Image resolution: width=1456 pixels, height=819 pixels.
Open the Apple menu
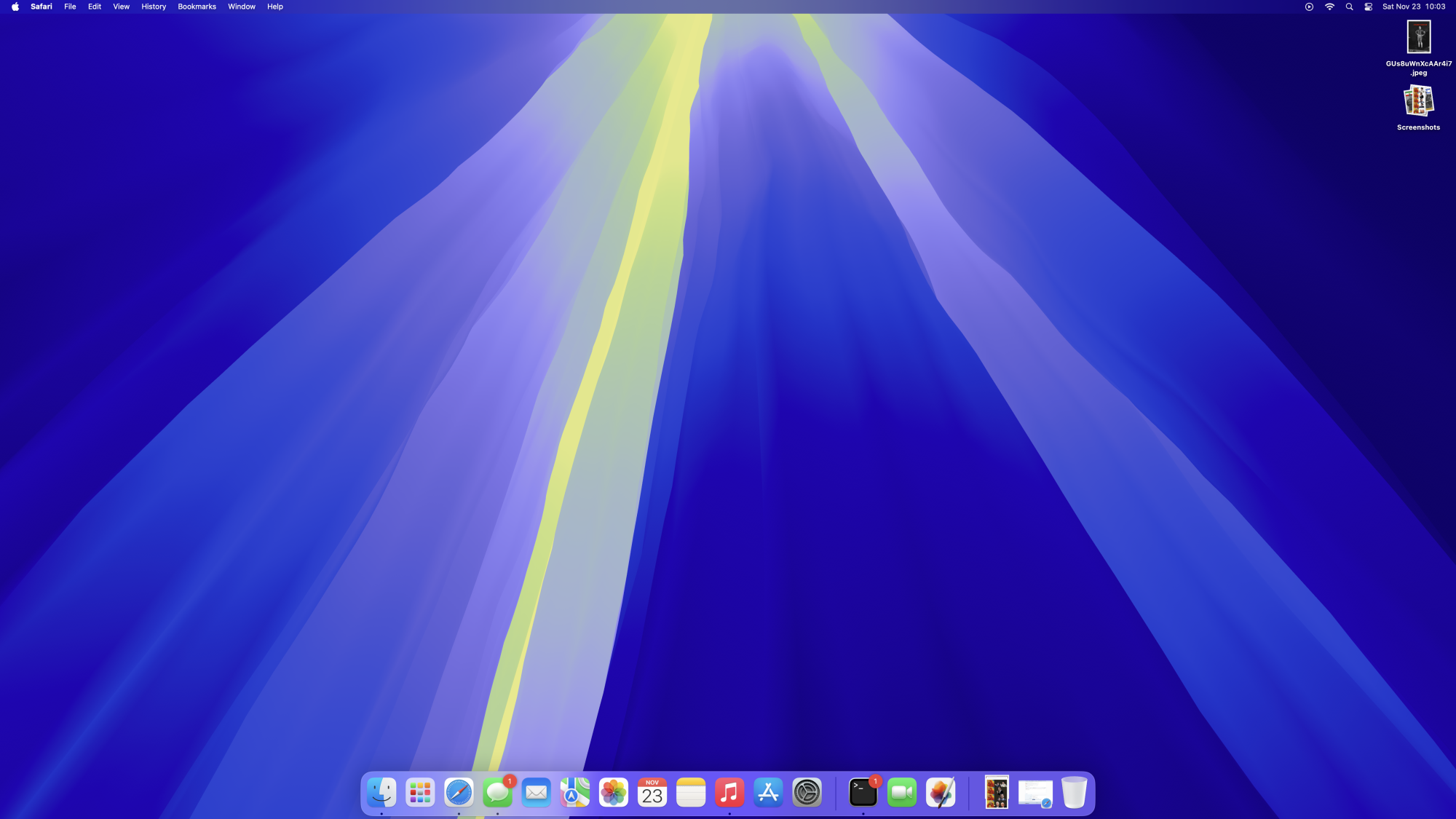[15, 7]
